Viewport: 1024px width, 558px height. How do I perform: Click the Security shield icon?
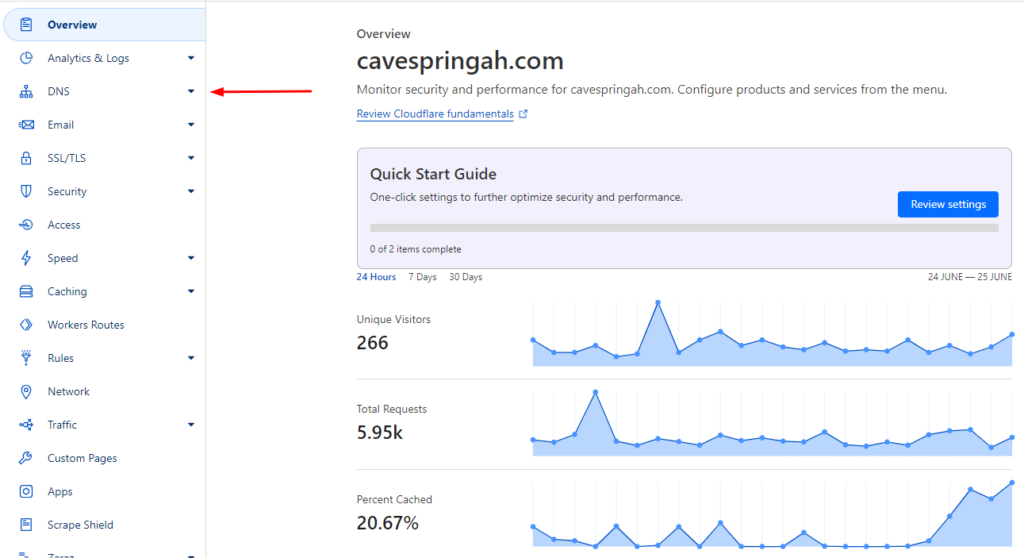coord(26,191)
